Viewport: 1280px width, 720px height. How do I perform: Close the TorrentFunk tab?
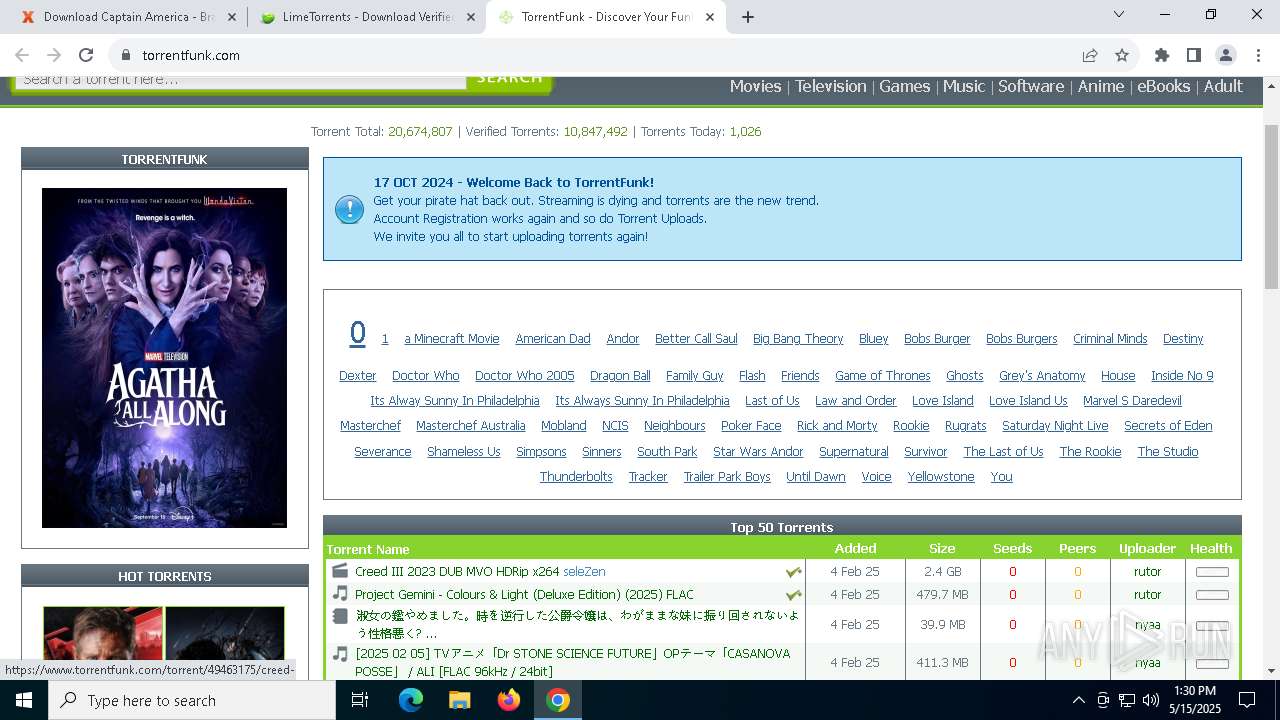(x=710, y=17)
